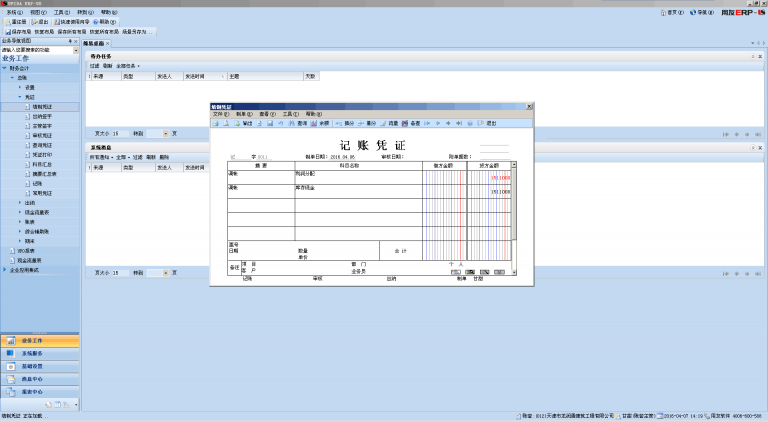Click the 重注册 toolbar button
The width and height of the screenshot is (768, 422).
click(16, 22)
